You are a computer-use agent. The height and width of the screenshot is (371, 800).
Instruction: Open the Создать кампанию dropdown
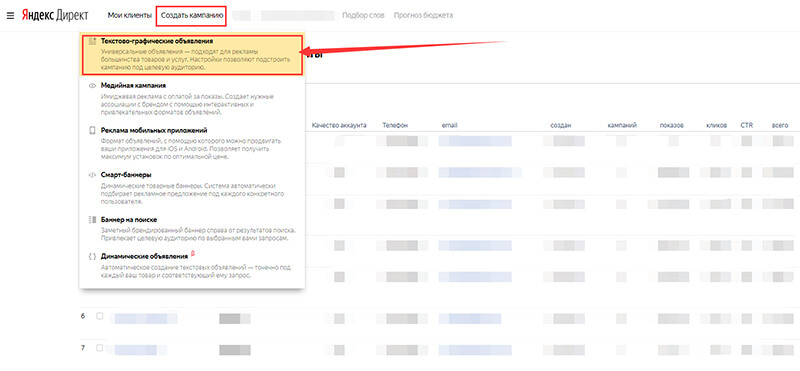point(191,16)
